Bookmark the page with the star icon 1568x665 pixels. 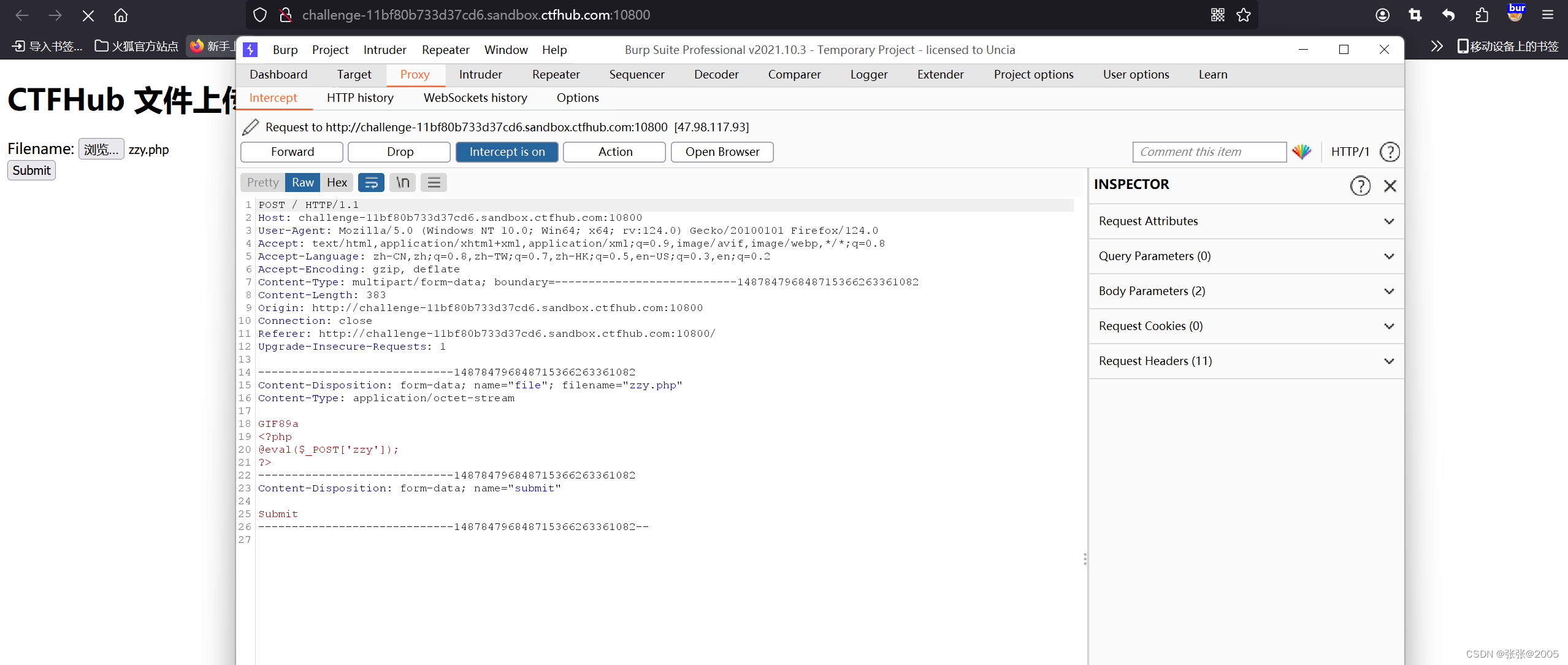(x=1243, y=15)
